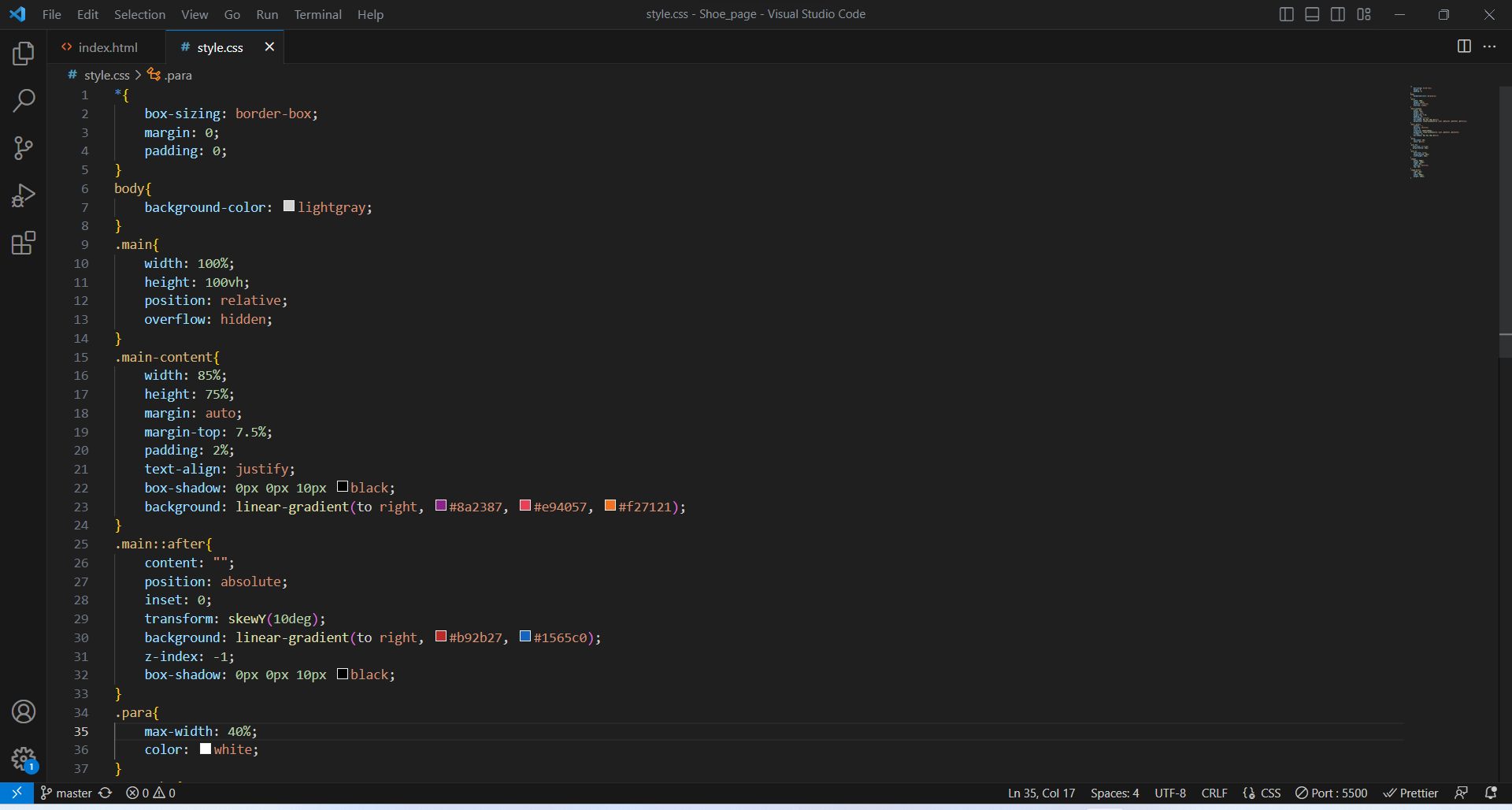Screen dimensions: 1512x810
Task: Open the Source Control view
Action: (23, 147)
